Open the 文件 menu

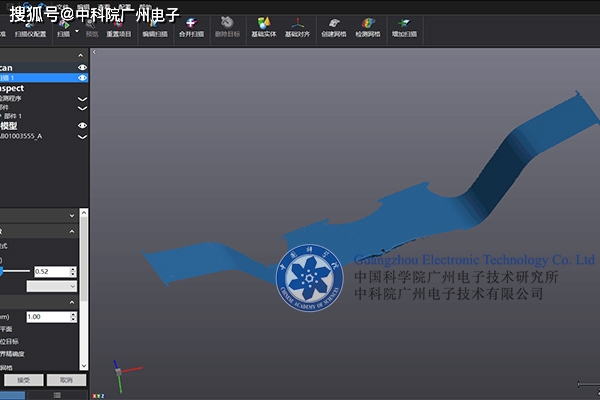pyautogui.click(x=62, y=7)
